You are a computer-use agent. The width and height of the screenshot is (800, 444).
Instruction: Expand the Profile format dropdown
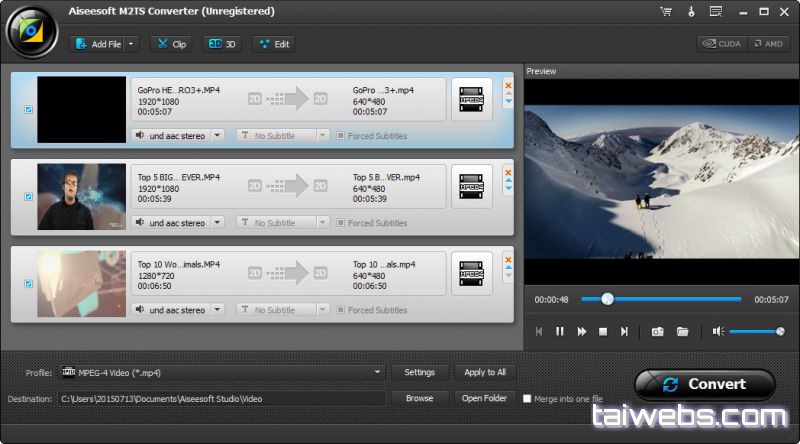378,372
